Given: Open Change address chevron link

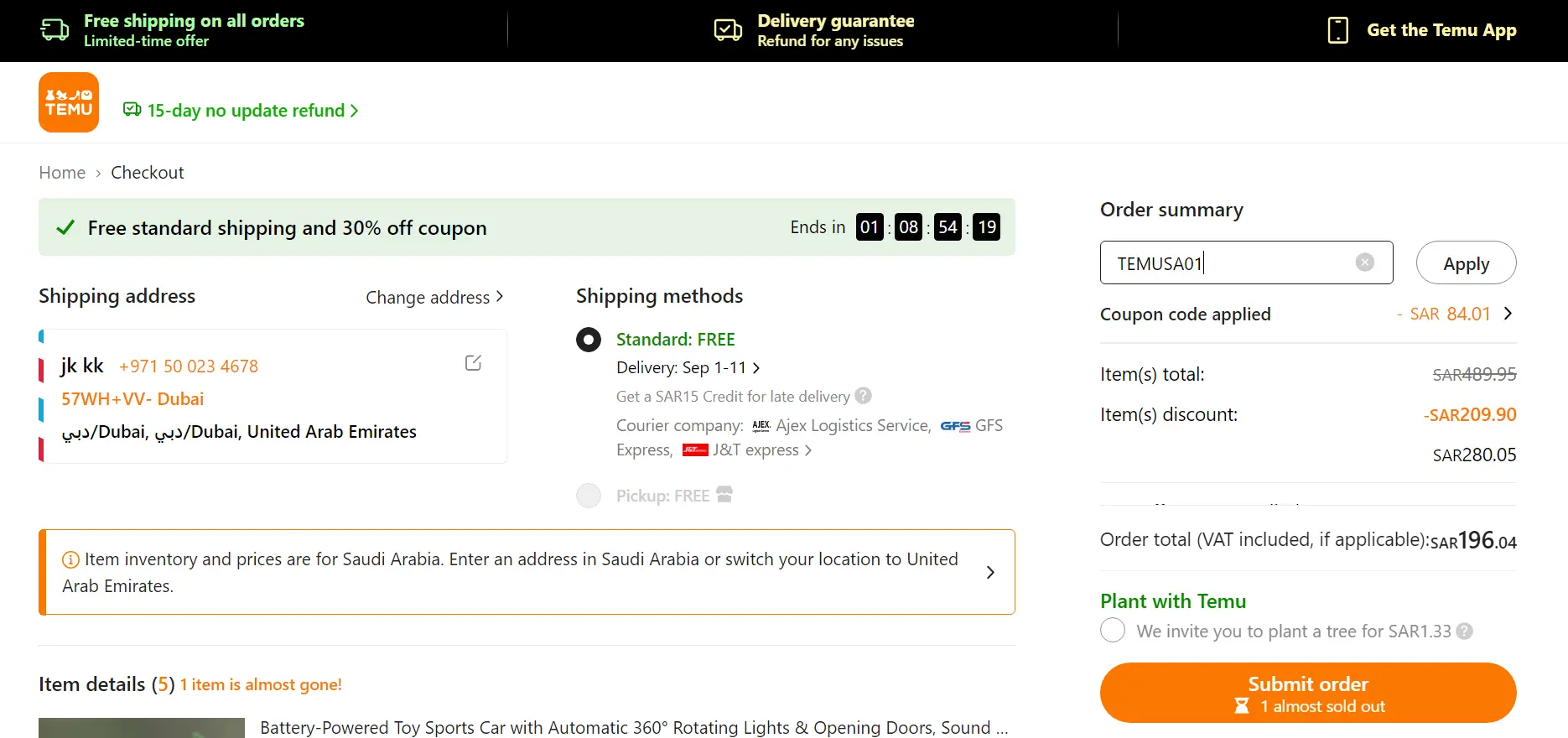Looking at the screenshot, I should [435, 298].
